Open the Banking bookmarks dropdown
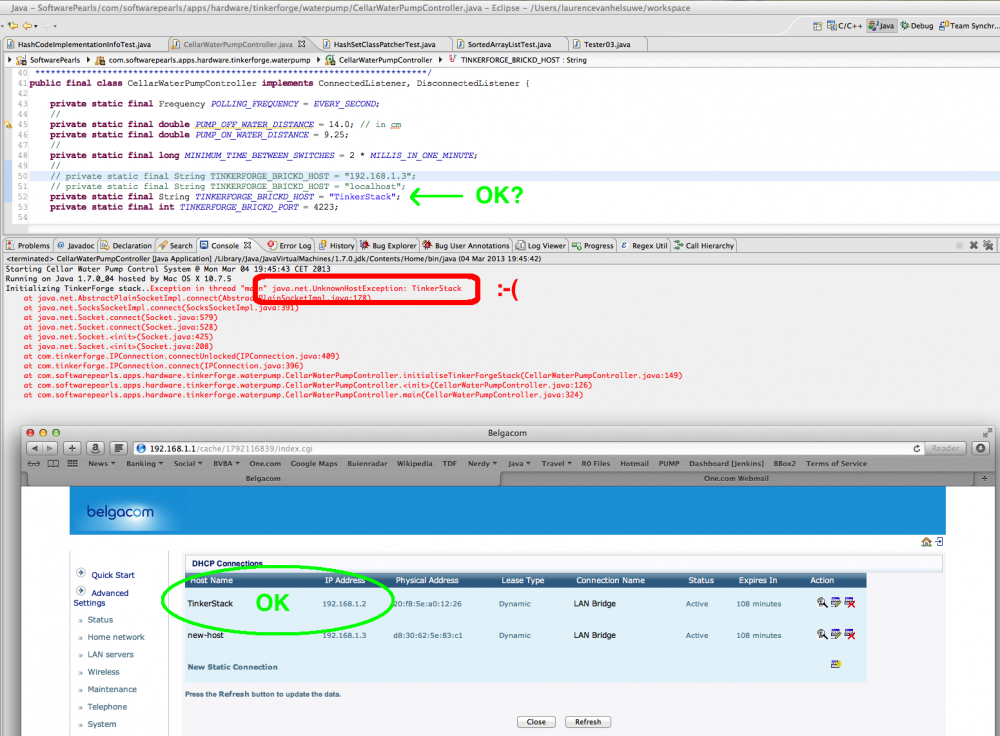This screenshot has width=1000, height=736. 144,464
